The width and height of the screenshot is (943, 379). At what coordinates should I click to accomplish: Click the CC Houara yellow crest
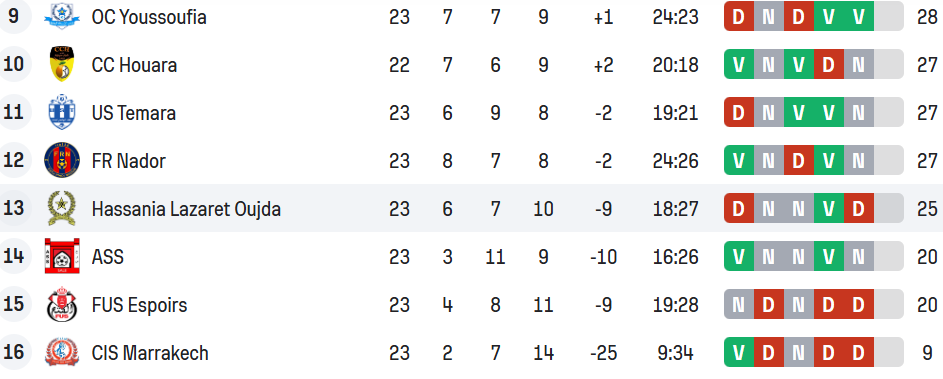click(x=62, y=64)
